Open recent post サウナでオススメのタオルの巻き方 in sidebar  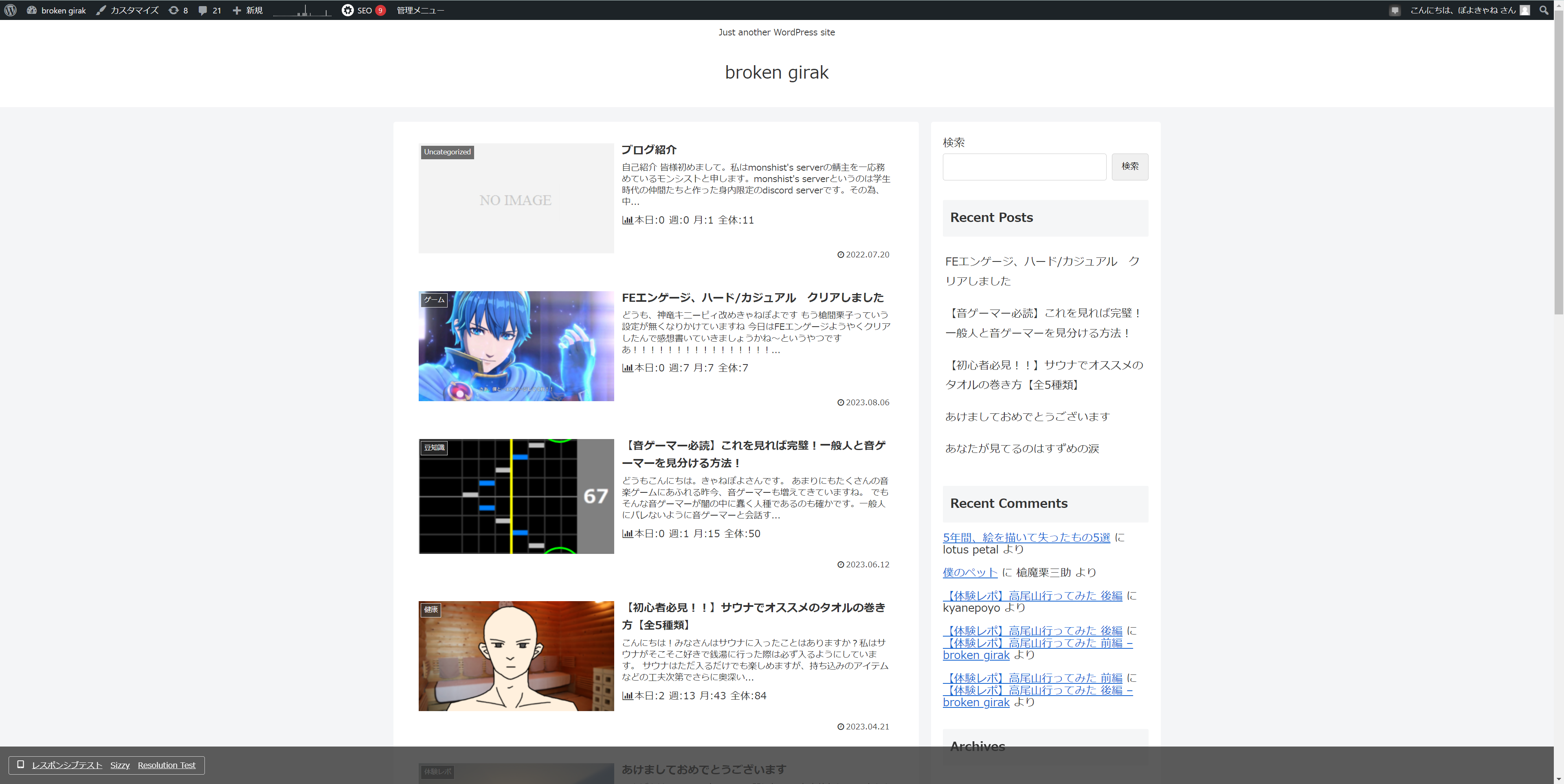[x=1044, y=375]
